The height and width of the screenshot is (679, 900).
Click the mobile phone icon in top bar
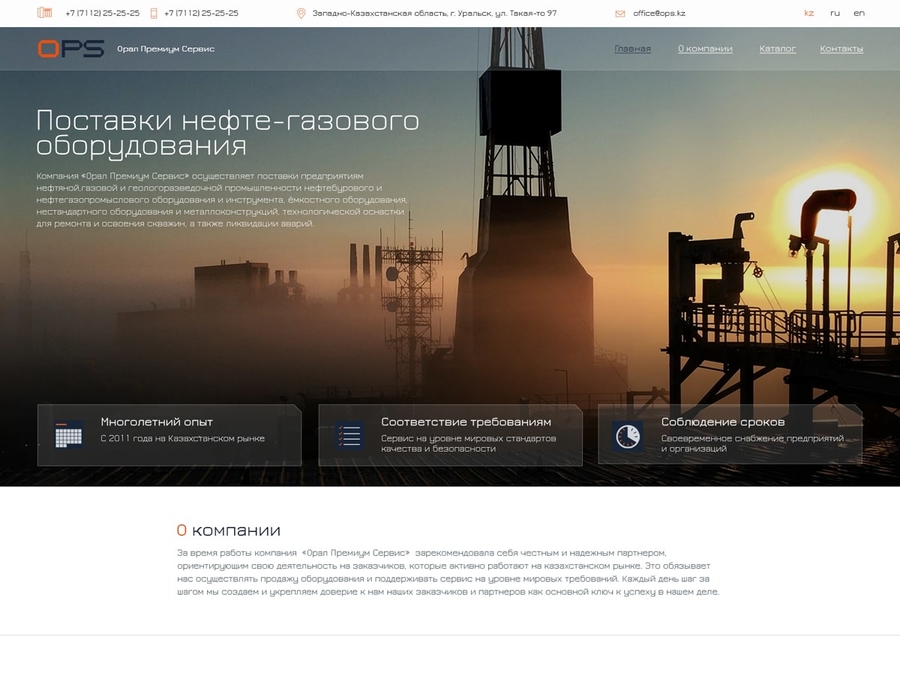(x=154, y=13)
